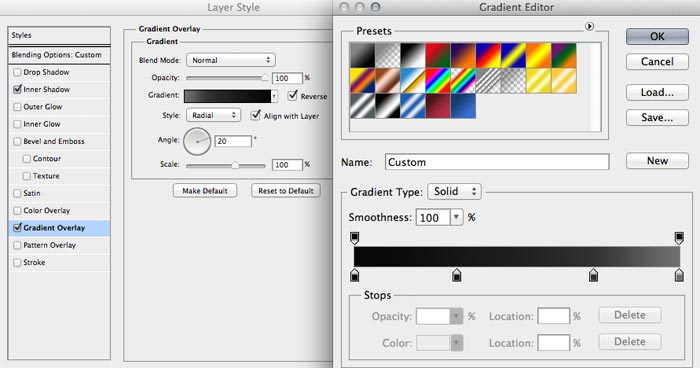Image resolution: width=700 pixels, height=368 pixels.
Task: Click the Load... button
Action: point(657,92)
